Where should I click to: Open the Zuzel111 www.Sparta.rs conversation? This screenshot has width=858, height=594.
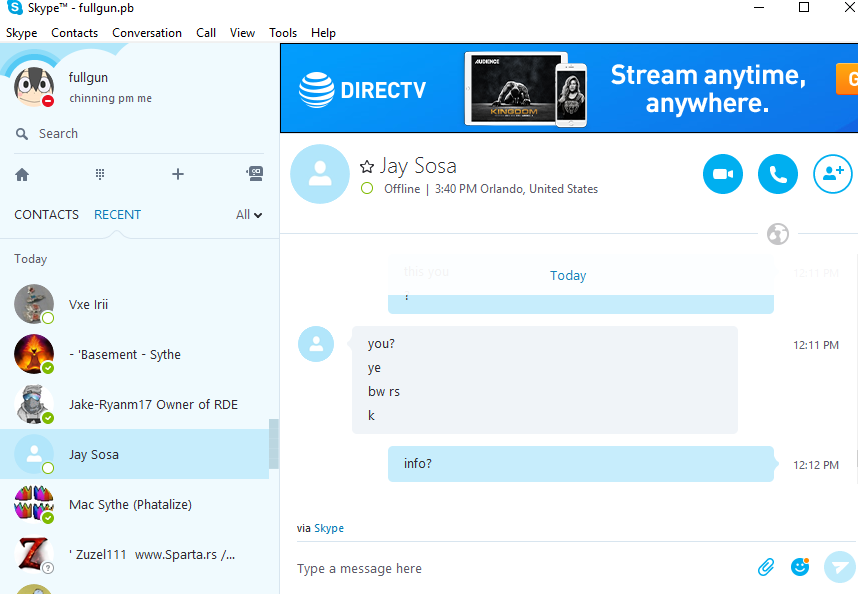135,554
